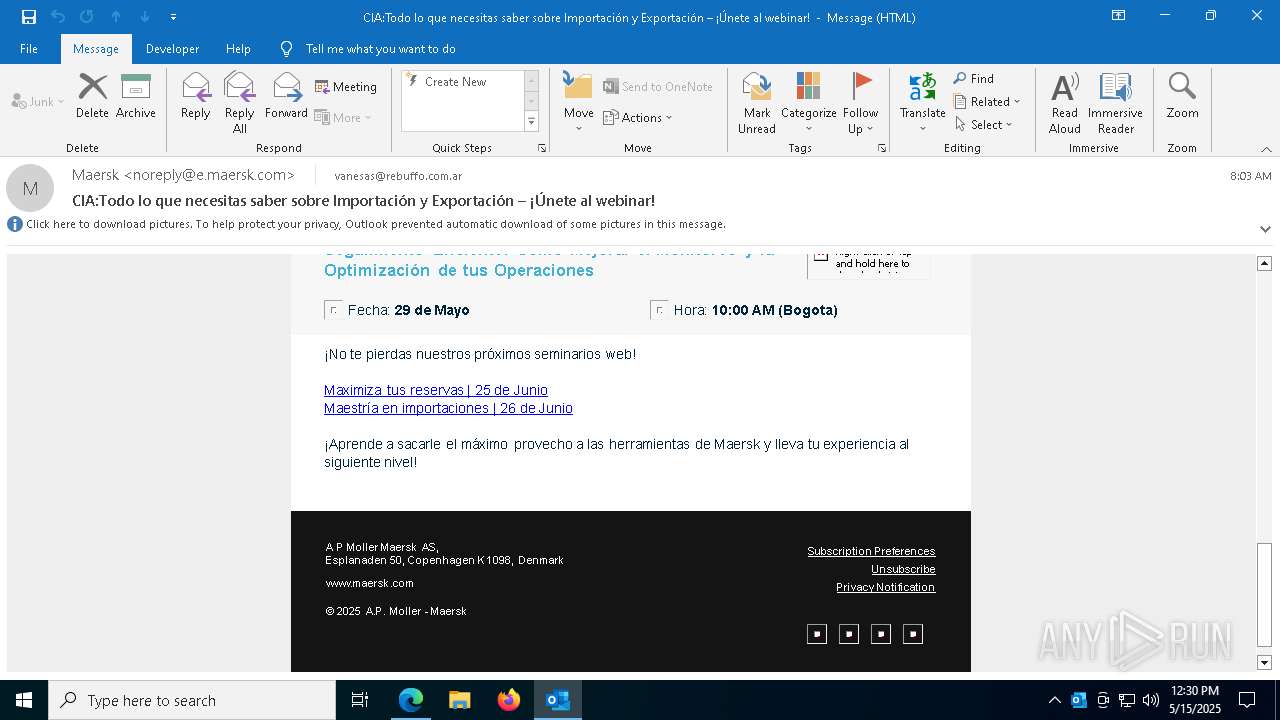Image resolution: width=1280 pixels, height=720 pixels.
Task: Show hidden system tray icons
Action: (x=1054, y=700)
